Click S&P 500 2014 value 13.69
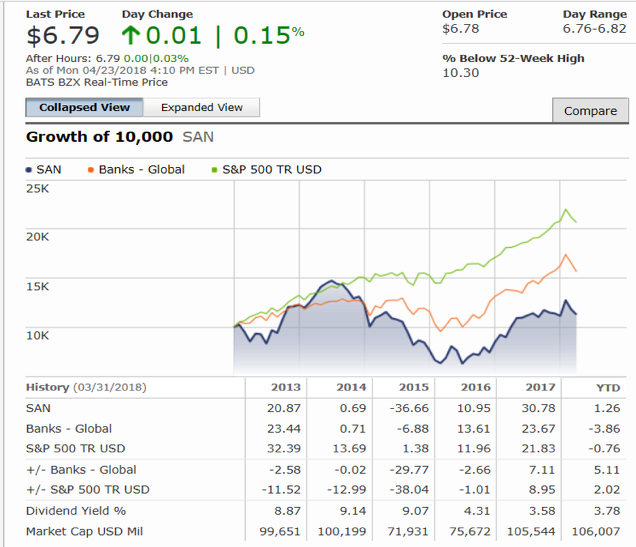The height and width of the screenshot is (547, 636). 349,449
